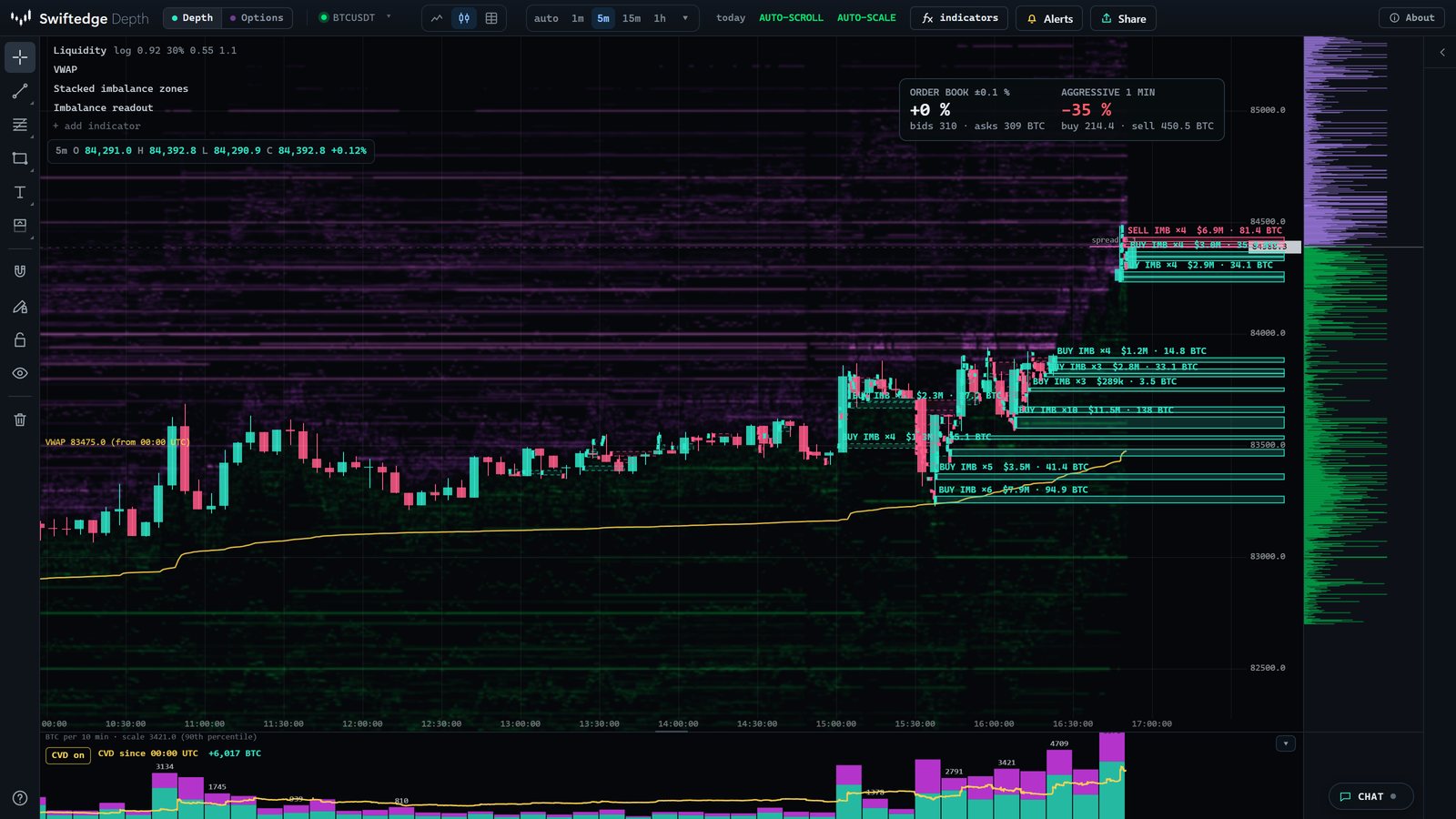Select the text annotation tool
This screenshot has height=819, width=1456.
click(20, 192)
